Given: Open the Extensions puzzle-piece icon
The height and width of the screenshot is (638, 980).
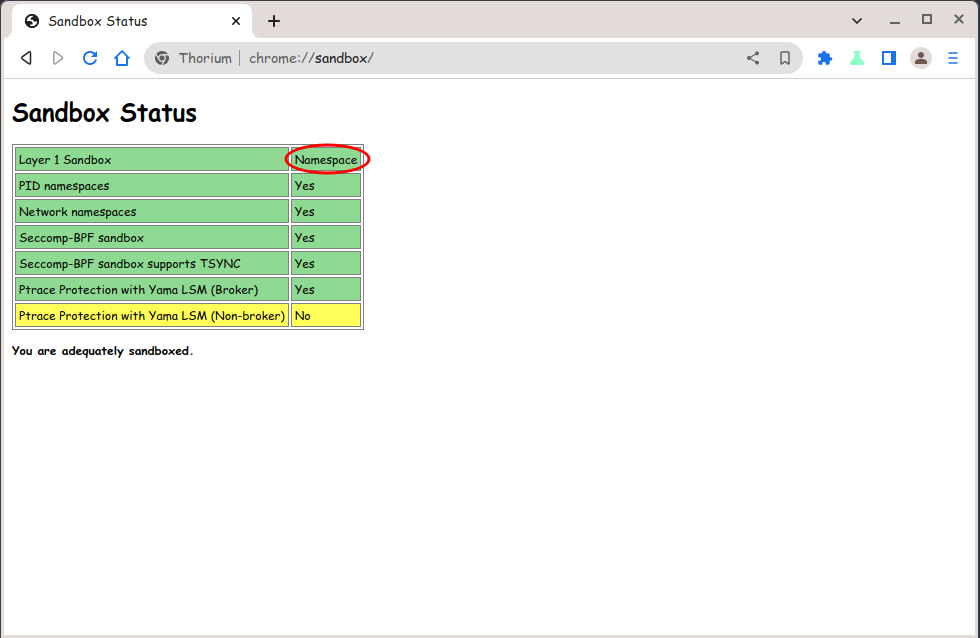Looking at the screenshot, I should (x=824, y=58).
